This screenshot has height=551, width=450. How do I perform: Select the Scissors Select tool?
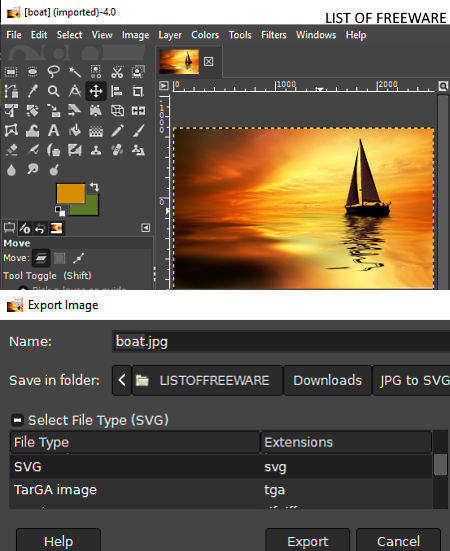[x=117, y=72]
